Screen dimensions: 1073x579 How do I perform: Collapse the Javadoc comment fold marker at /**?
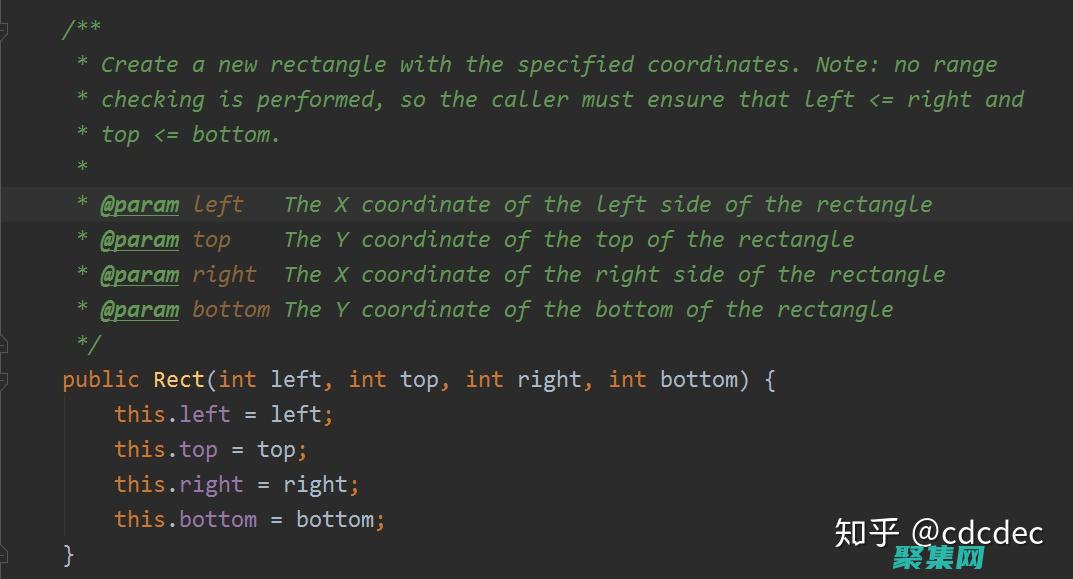click(3, 30)
